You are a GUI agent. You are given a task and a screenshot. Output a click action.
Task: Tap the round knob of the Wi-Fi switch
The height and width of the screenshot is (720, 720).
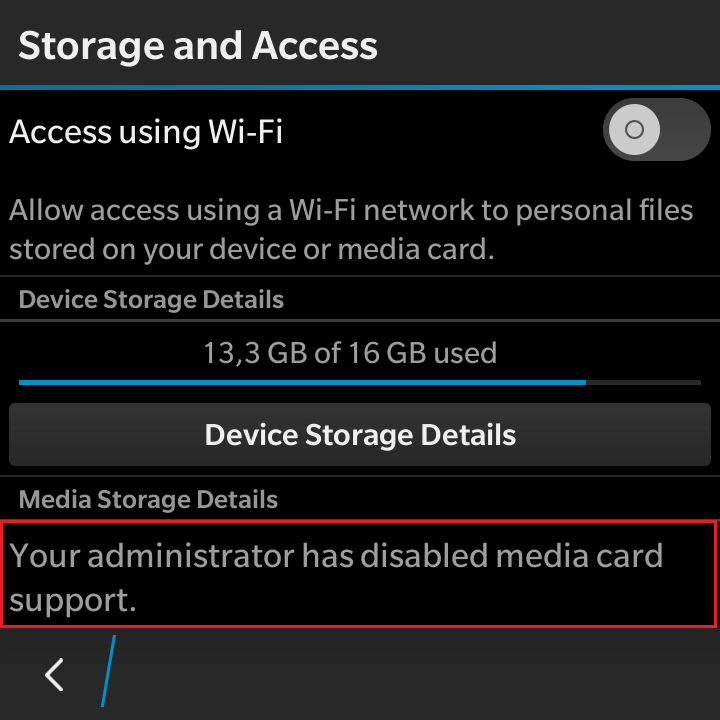(634, 129)
